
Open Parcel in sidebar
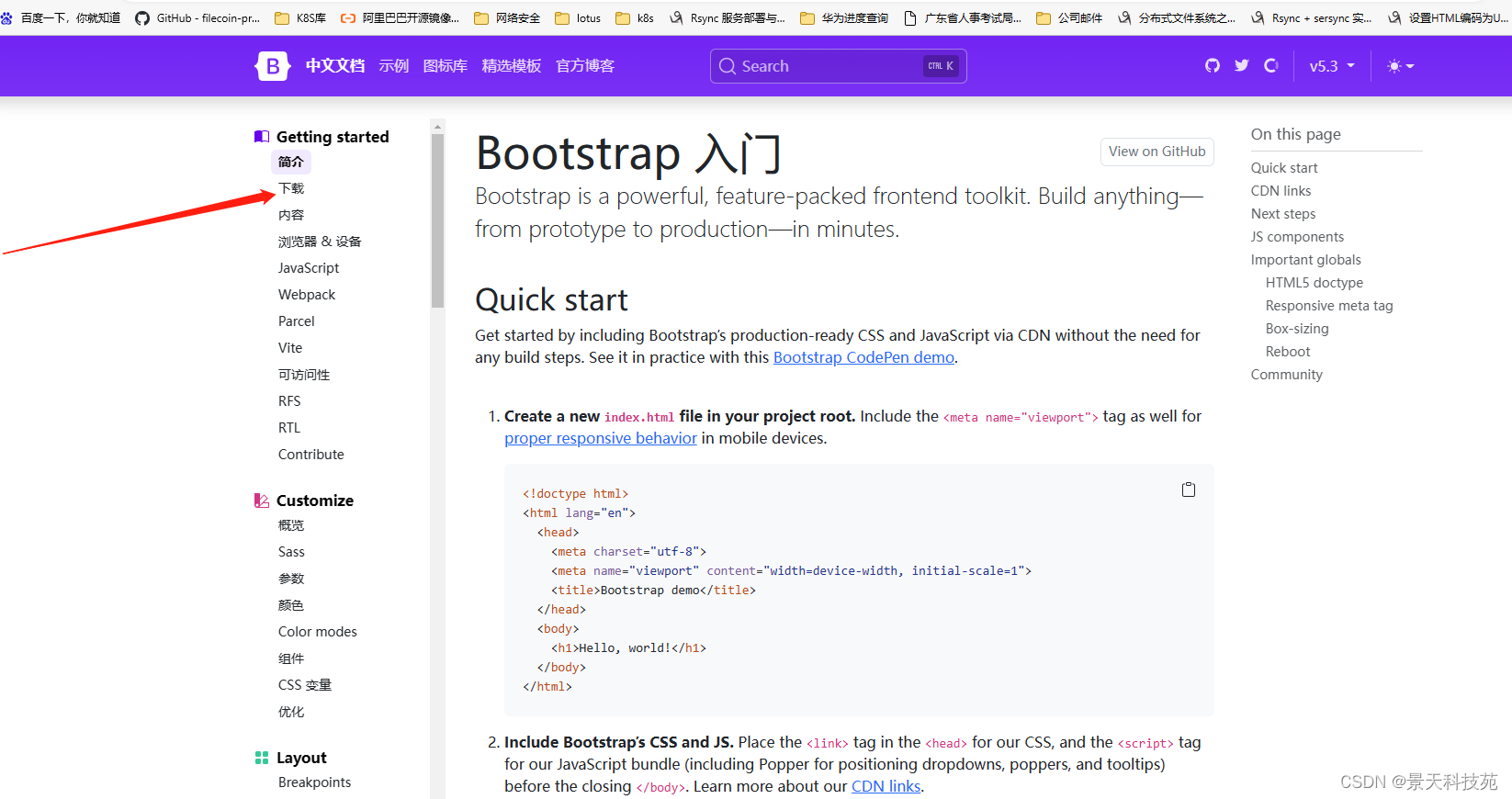pyautogui.click(x=296, y=321)
